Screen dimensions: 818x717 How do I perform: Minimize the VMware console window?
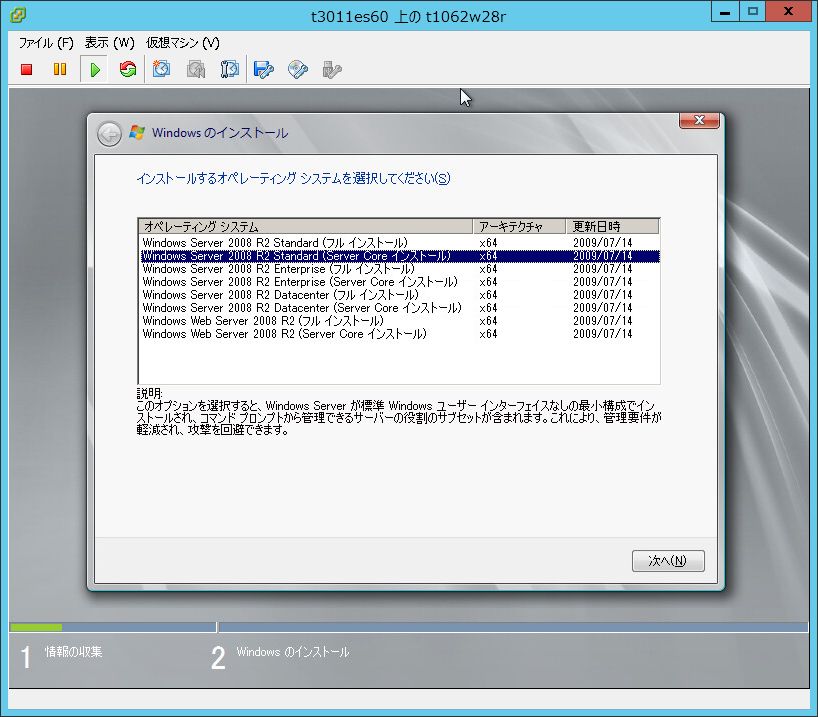pos(725,12)
